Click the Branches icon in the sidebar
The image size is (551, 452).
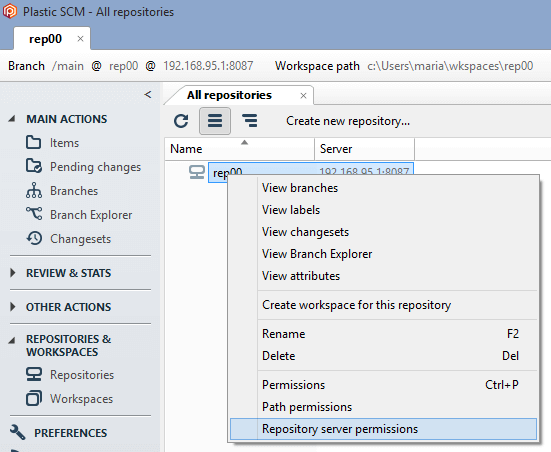pos(34,190)
